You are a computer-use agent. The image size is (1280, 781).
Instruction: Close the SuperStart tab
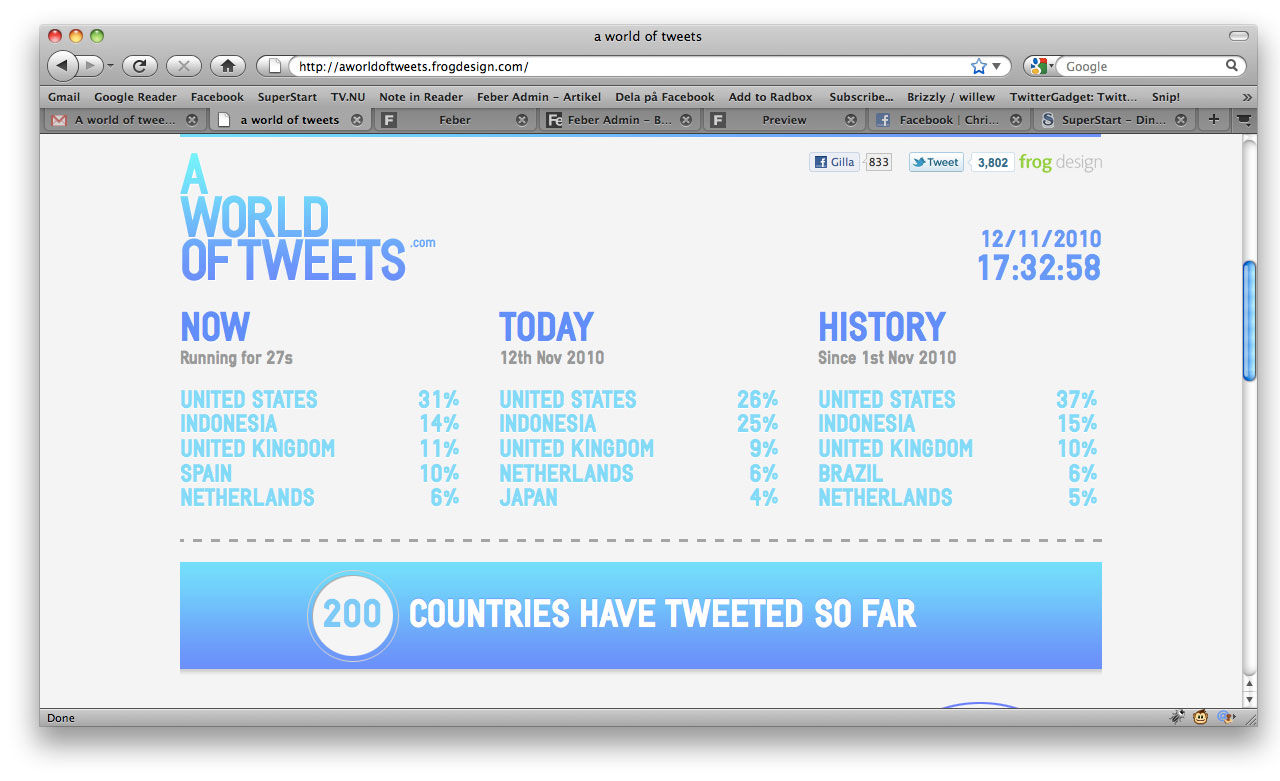click(x=1181, y=120)
